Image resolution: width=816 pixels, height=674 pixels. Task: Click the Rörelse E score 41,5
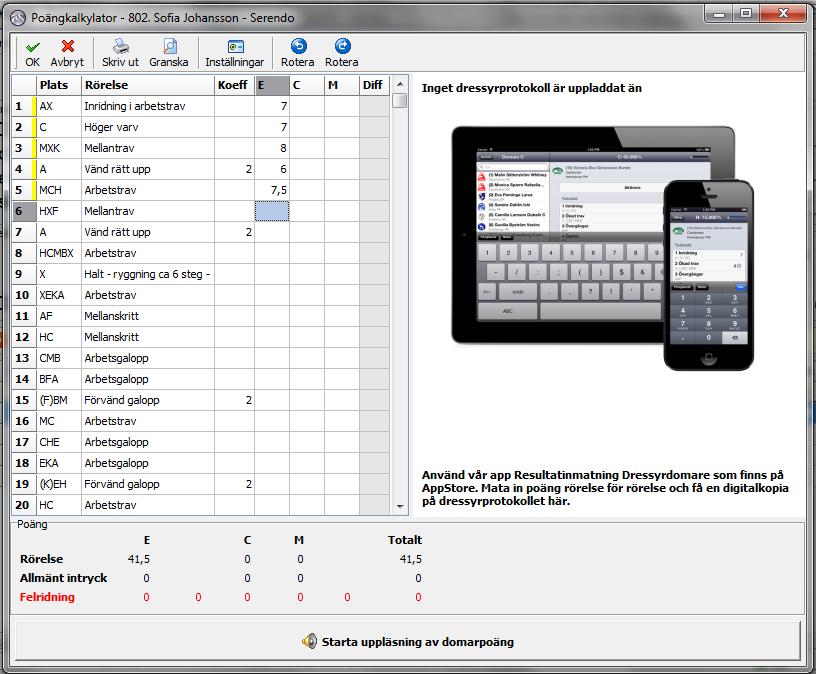click(138, 559)
